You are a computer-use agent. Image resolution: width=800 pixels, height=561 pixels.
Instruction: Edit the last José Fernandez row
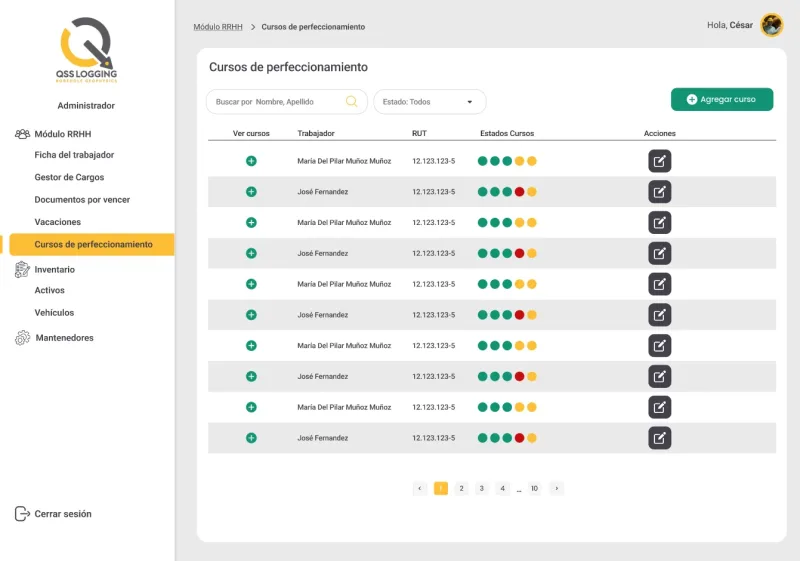coord(659,438)
